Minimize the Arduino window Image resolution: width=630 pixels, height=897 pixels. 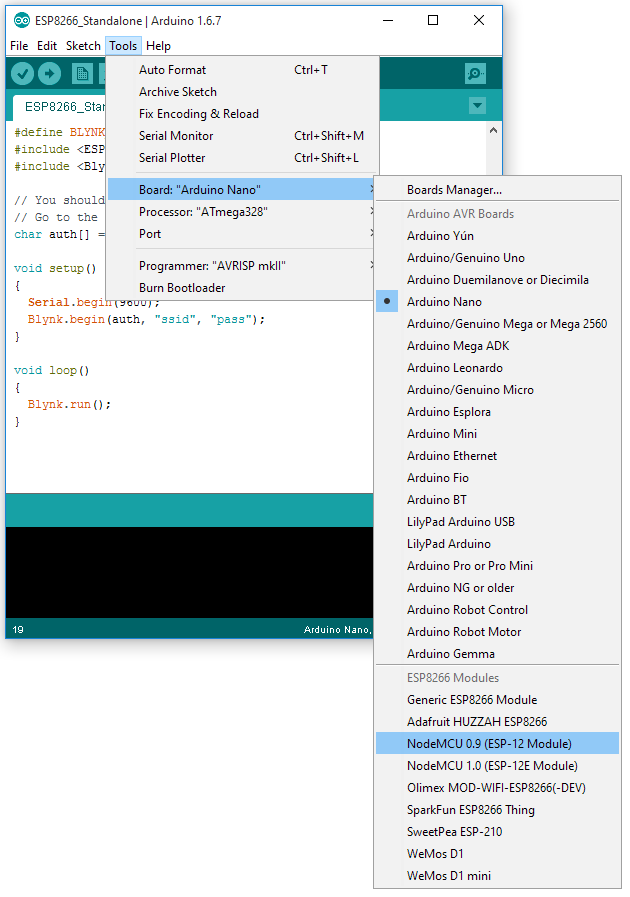[388, 21]
